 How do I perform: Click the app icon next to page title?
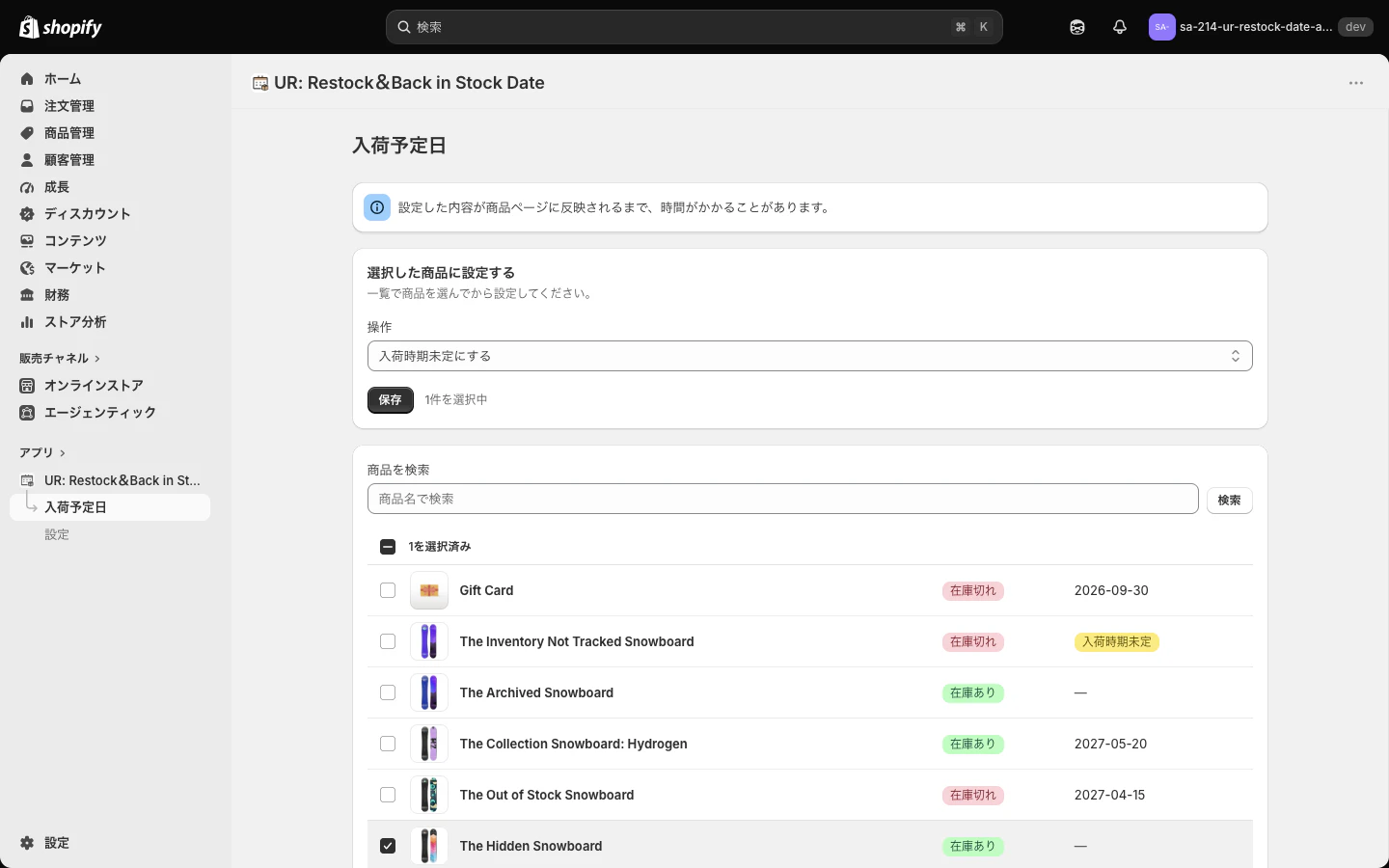(x=260, y=83)
